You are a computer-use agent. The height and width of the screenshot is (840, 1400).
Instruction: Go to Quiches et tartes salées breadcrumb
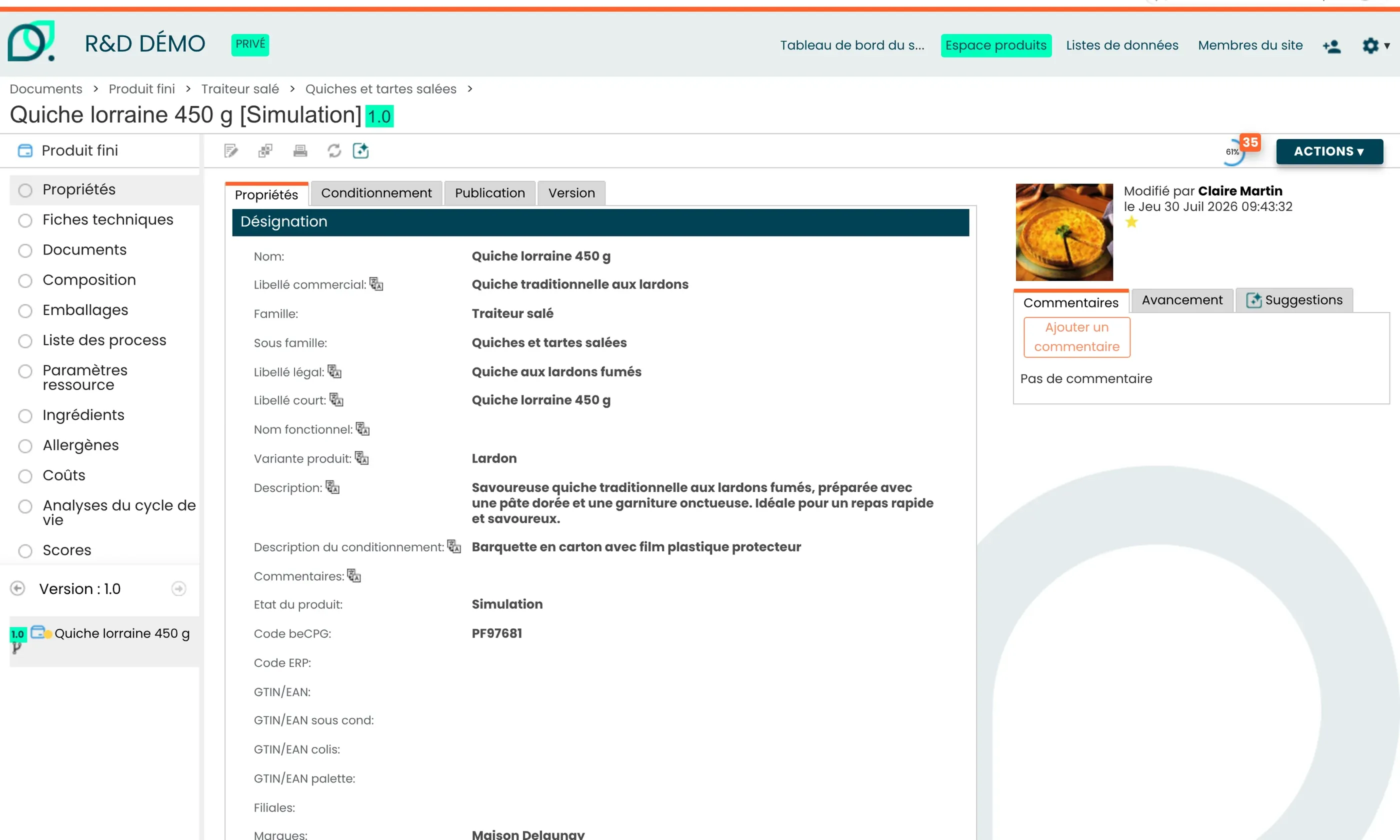point(381,89)
